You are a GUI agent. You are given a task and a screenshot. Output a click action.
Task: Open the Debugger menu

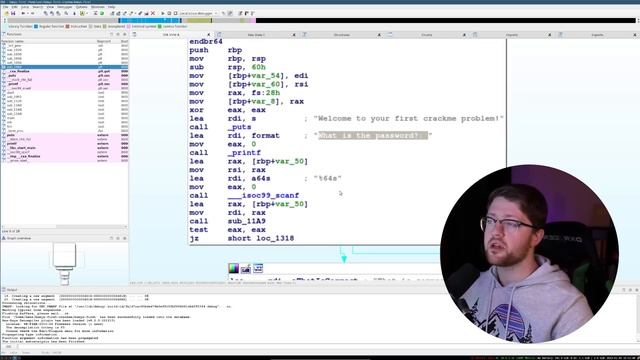pyautogui.click(x=64, y=7)
